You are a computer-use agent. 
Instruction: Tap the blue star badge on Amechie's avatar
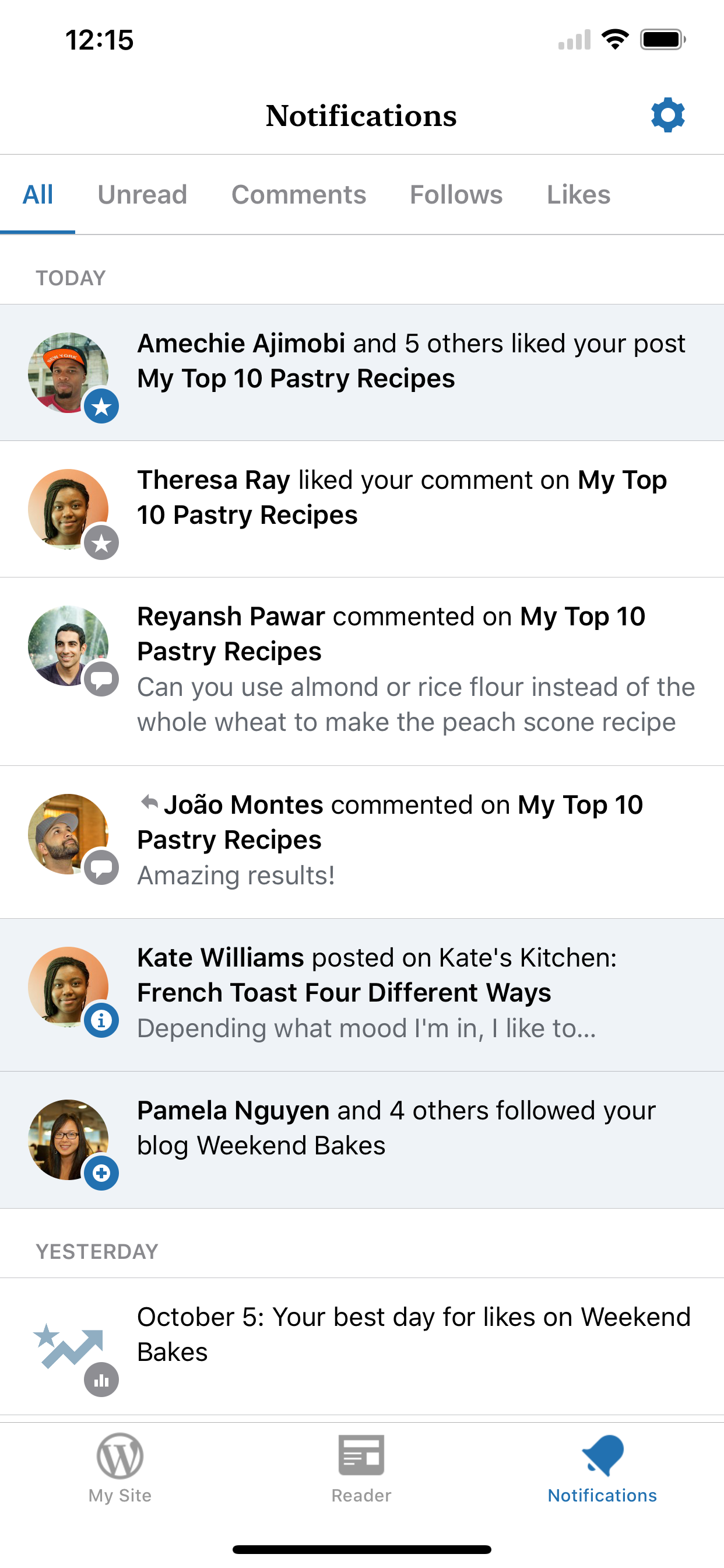[101, 406]
